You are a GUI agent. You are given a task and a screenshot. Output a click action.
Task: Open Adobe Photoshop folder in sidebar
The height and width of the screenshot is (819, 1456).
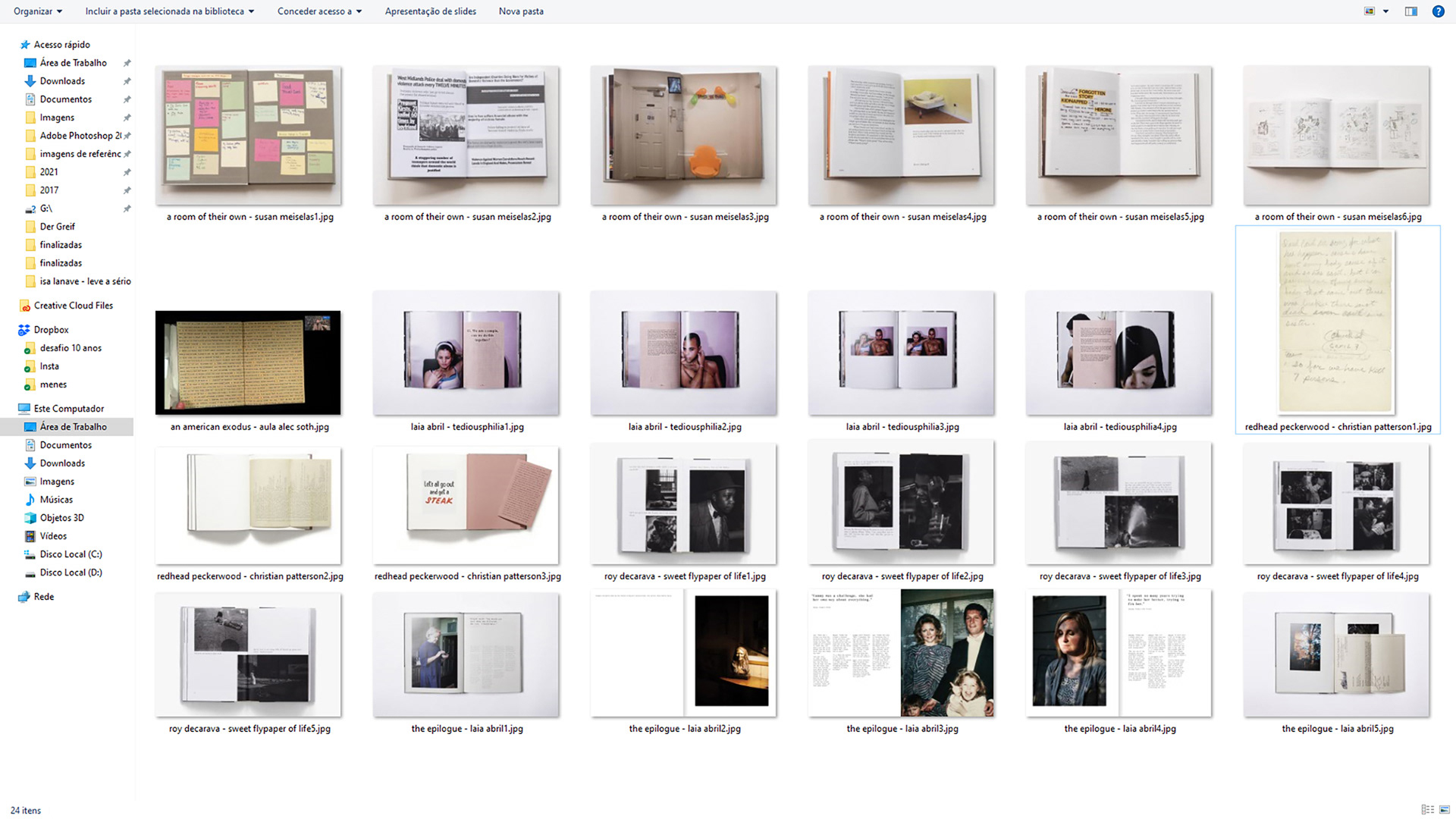tap(80, 136)
